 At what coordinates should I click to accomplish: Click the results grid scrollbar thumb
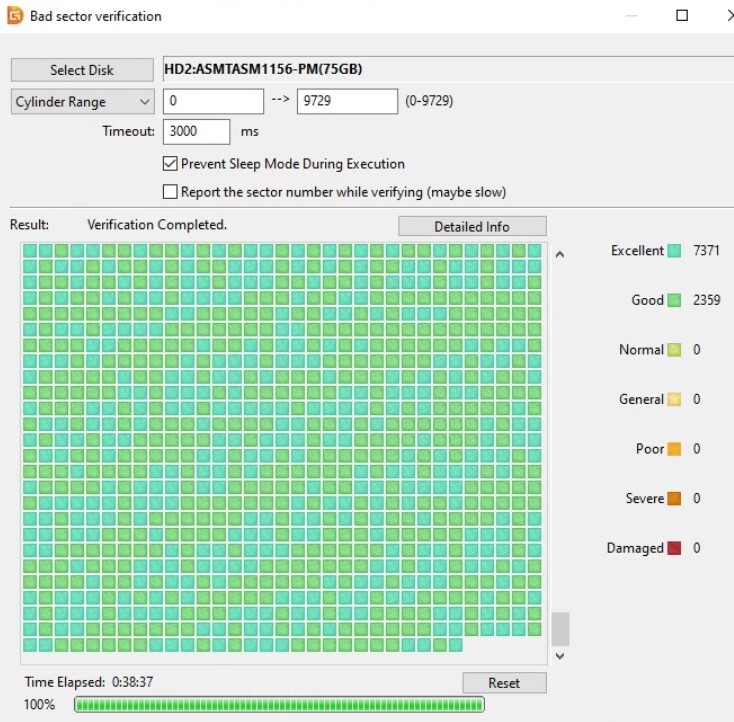560,629
